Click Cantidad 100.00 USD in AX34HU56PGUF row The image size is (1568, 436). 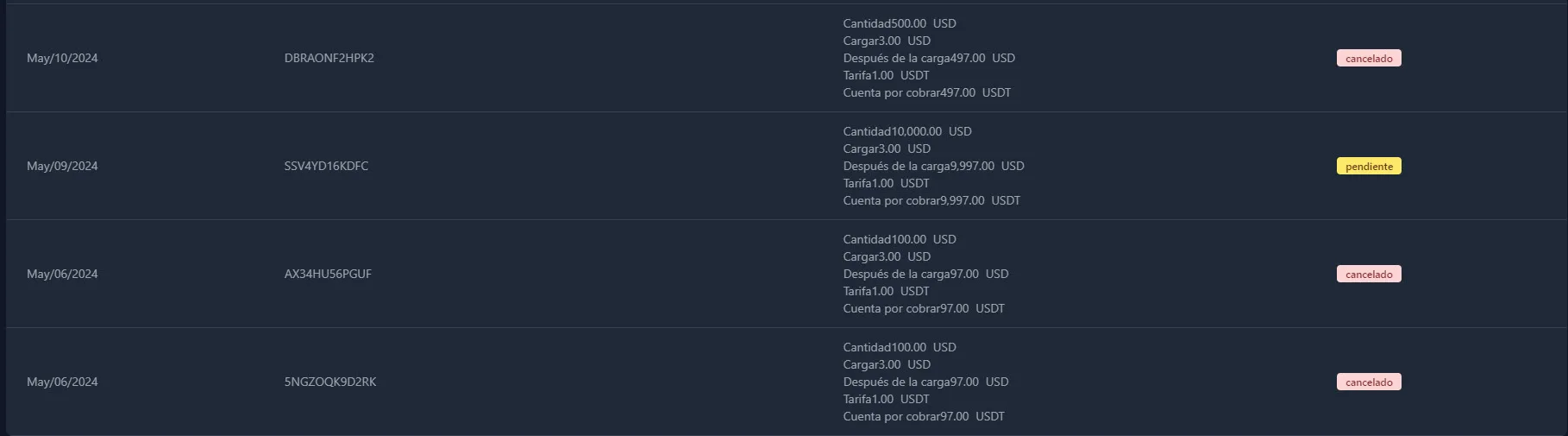pyautogui.click(x=900, y=239)
